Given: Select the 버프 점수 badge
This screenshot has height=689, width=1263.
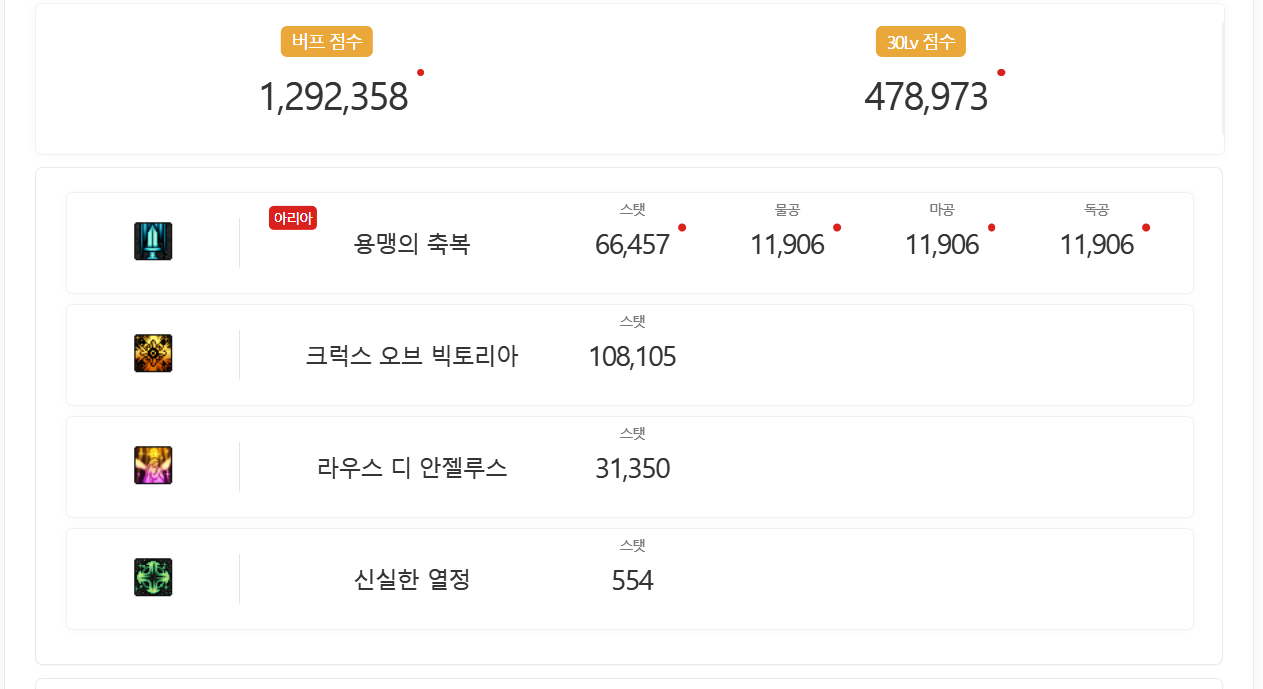Looking at the screenshot, I should pos(327,42).
